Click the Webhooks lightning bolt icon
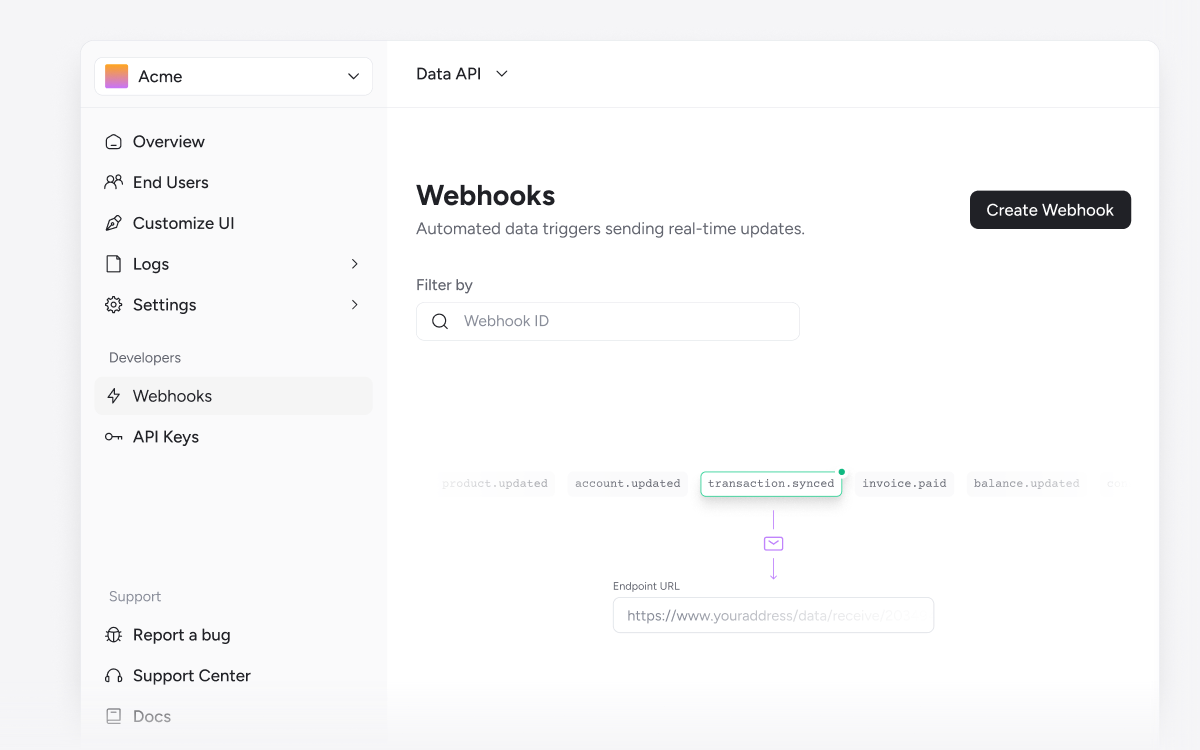The height and width of the screenshot is (750, 1200). [x=114, y=396]
